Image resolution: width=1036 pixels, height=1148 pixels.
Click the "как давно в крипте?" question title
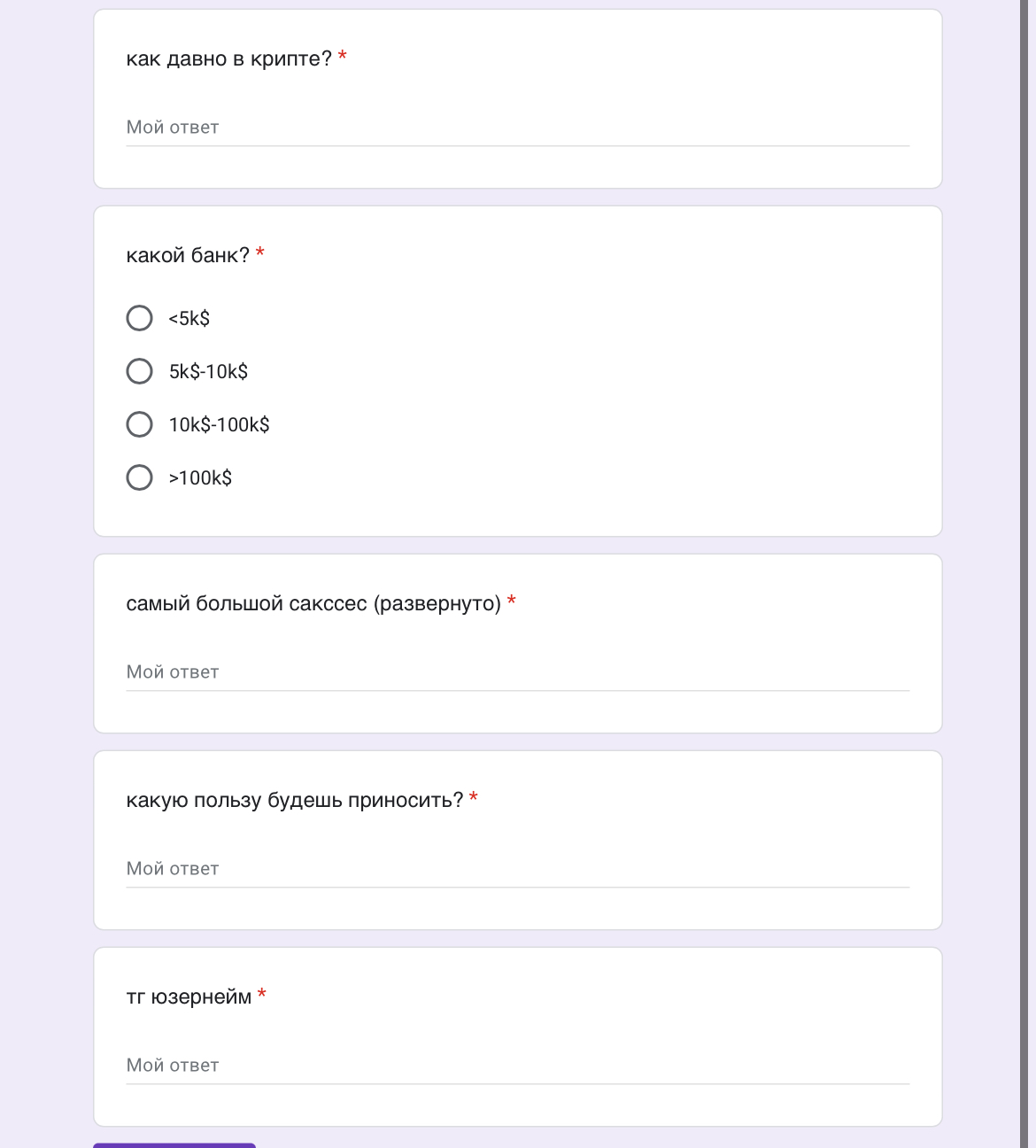pos(228,58)
